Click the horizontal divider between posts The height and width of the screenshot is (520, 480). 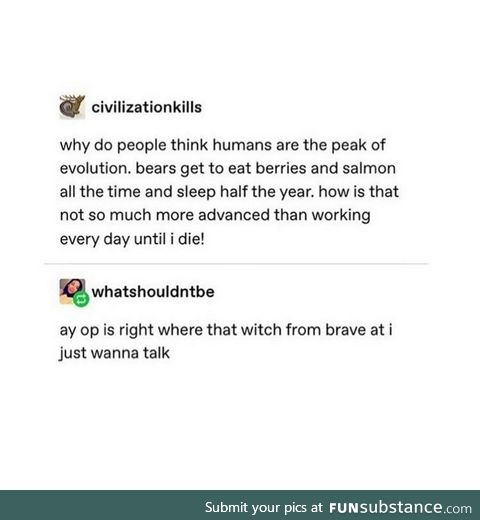coord(236,263)
